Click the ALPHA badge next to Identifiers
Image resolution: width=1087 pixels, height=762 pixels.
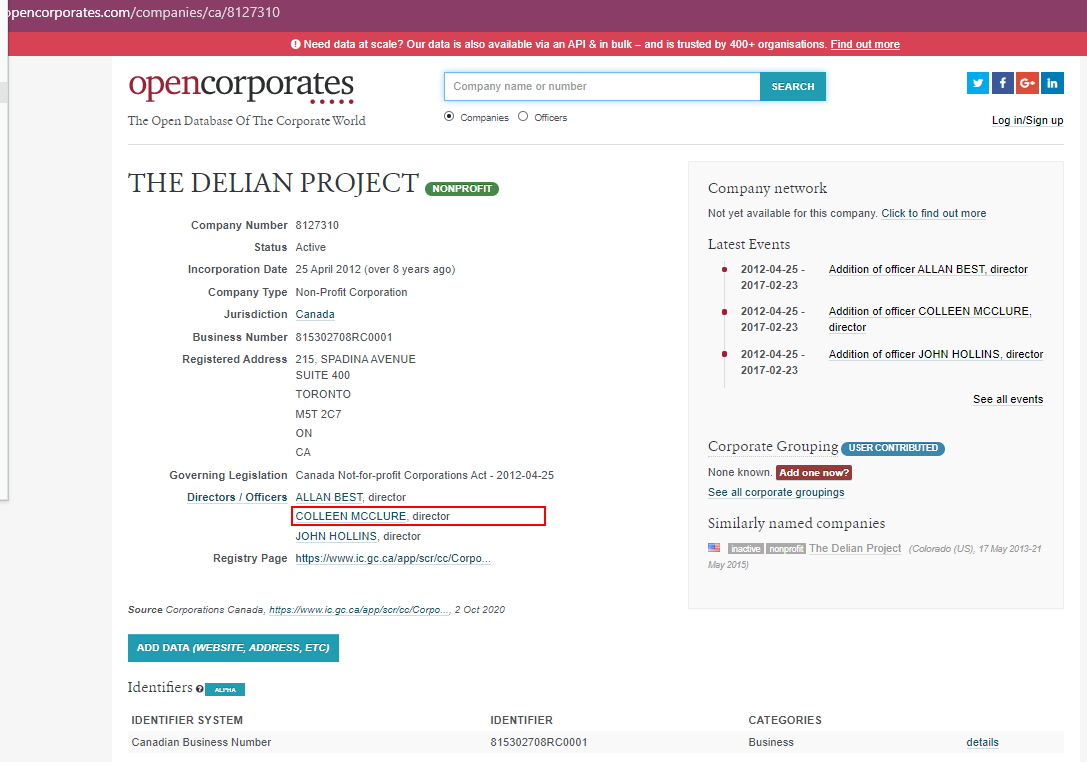tap(225, 689)
